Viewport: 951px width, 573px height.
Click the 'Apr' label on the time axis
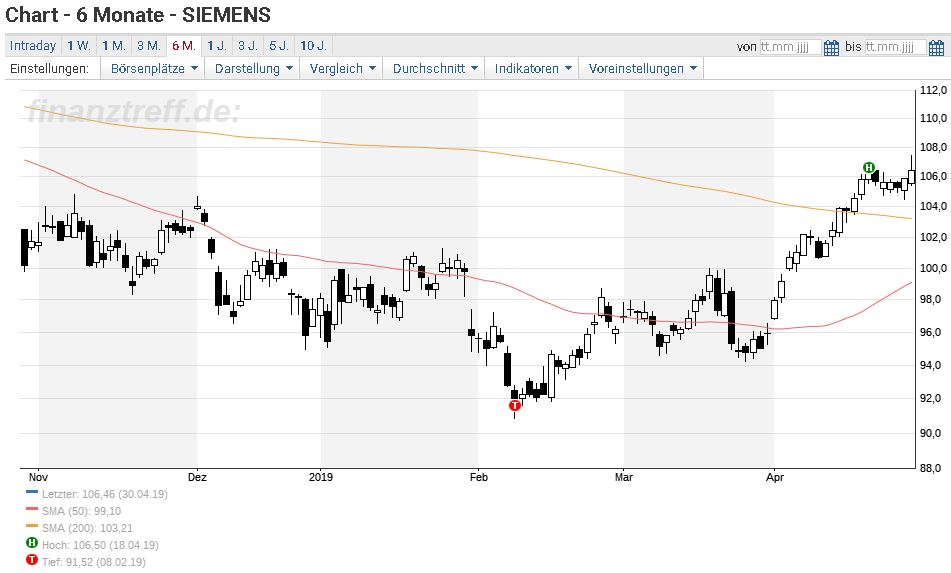point(775,477)
